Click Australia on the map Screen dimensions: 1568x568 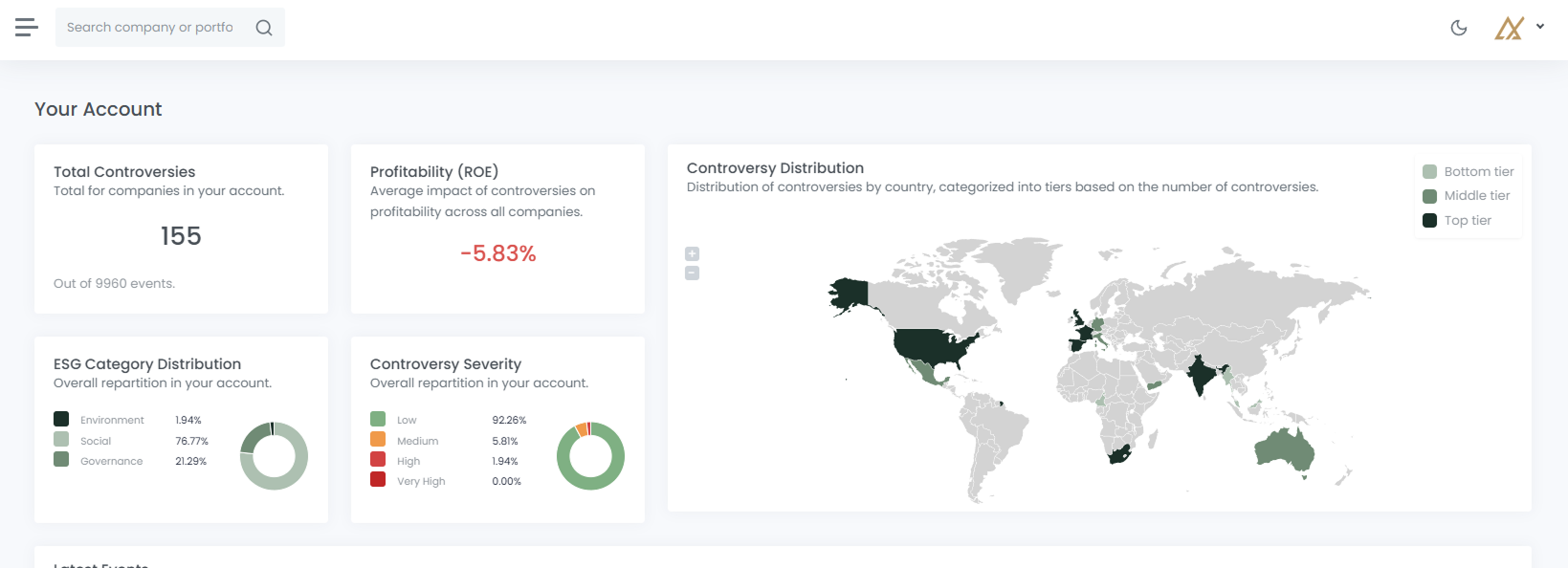pyautogui.click(x=1285, y=449)
